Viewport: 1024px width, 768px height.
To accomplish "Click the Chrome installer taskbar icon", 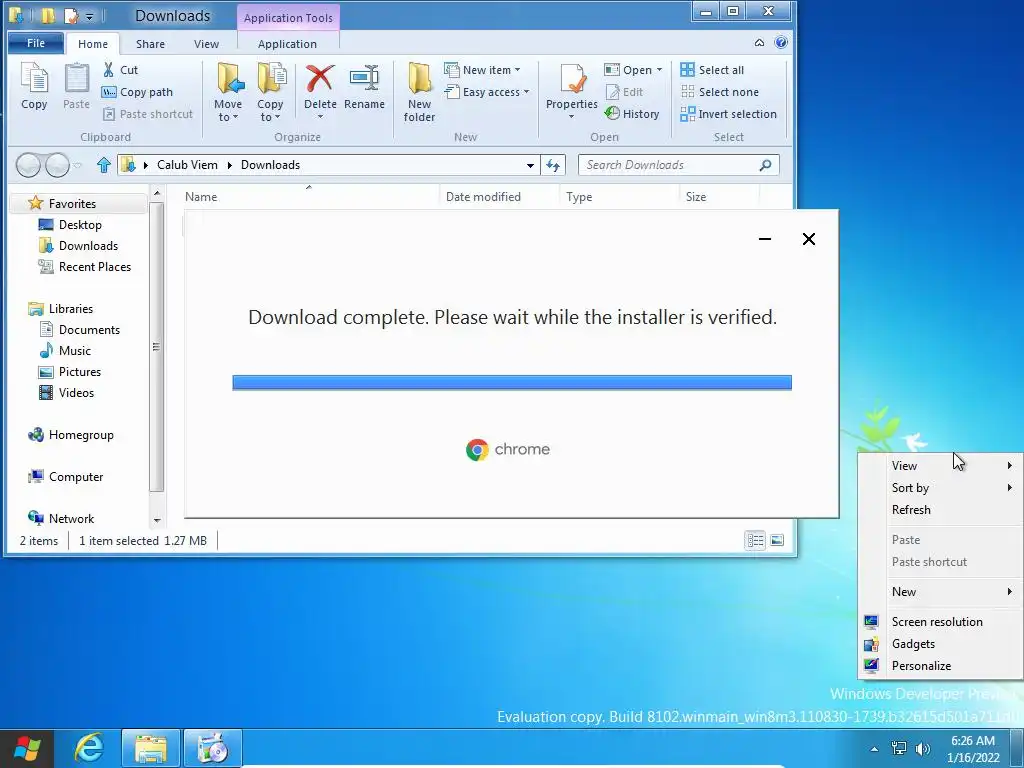I will click(x=213, y=748).
